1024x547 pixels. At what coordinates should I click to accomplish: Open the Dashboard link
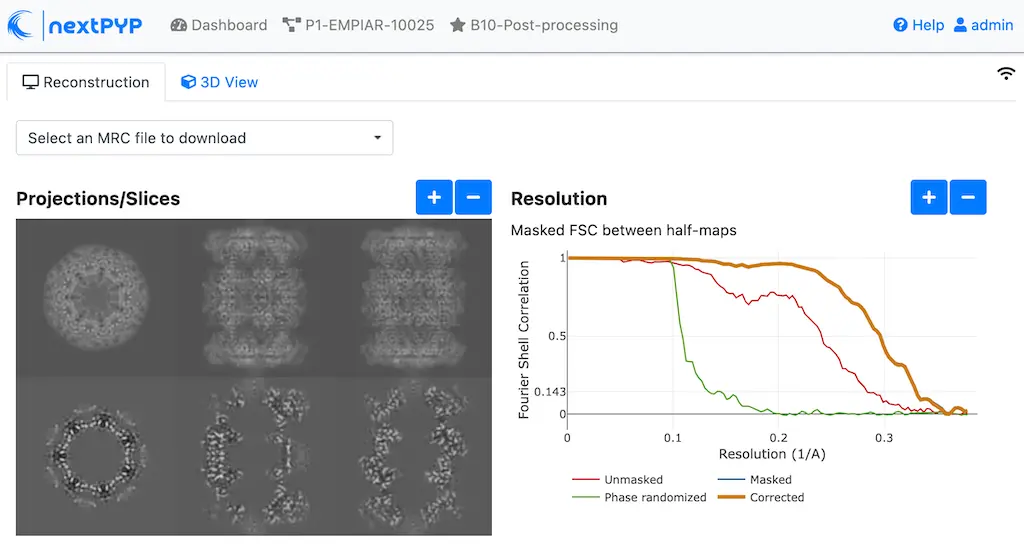[218, 25]
